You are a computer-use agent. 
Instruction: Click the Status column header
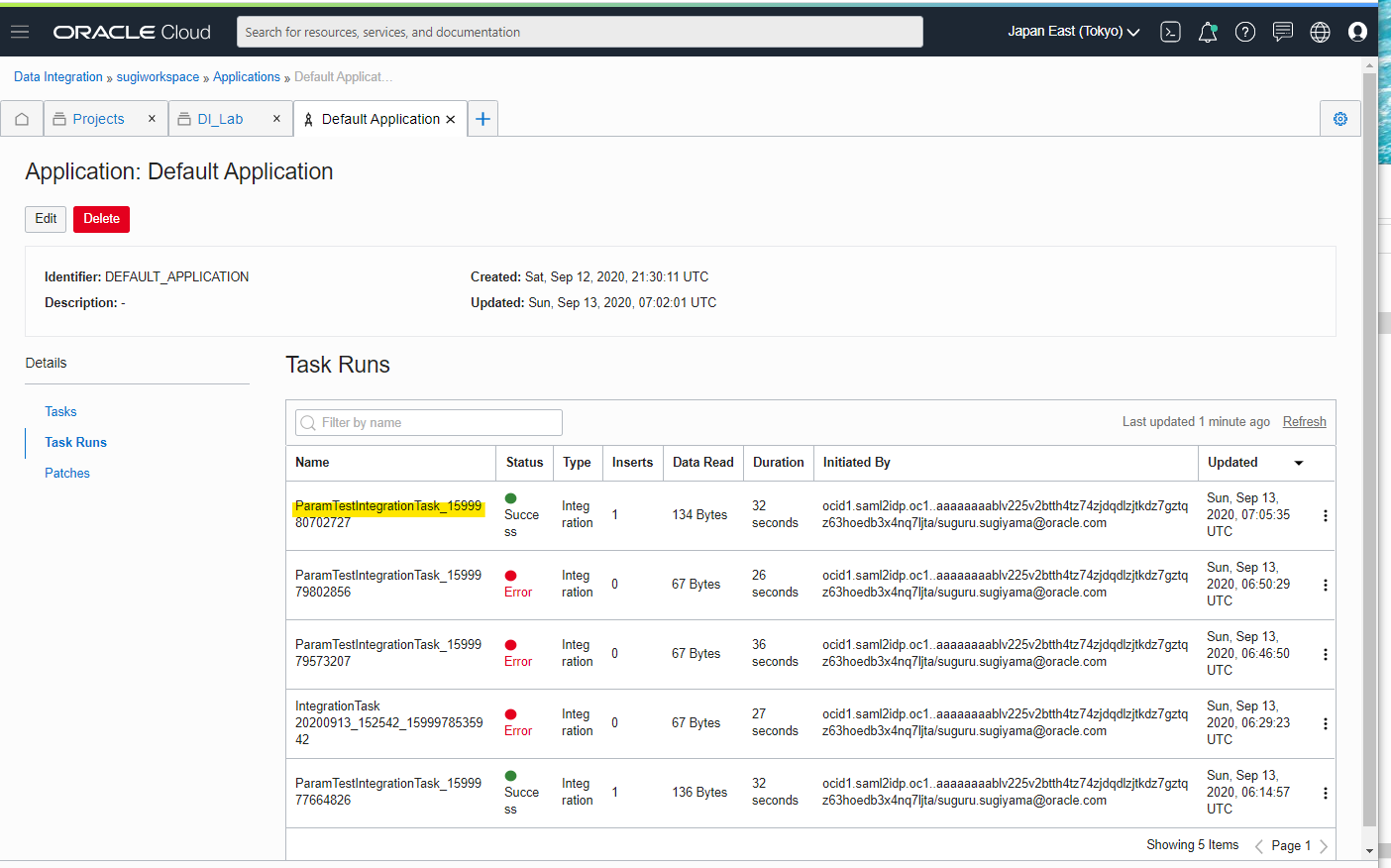coord(524,462)
